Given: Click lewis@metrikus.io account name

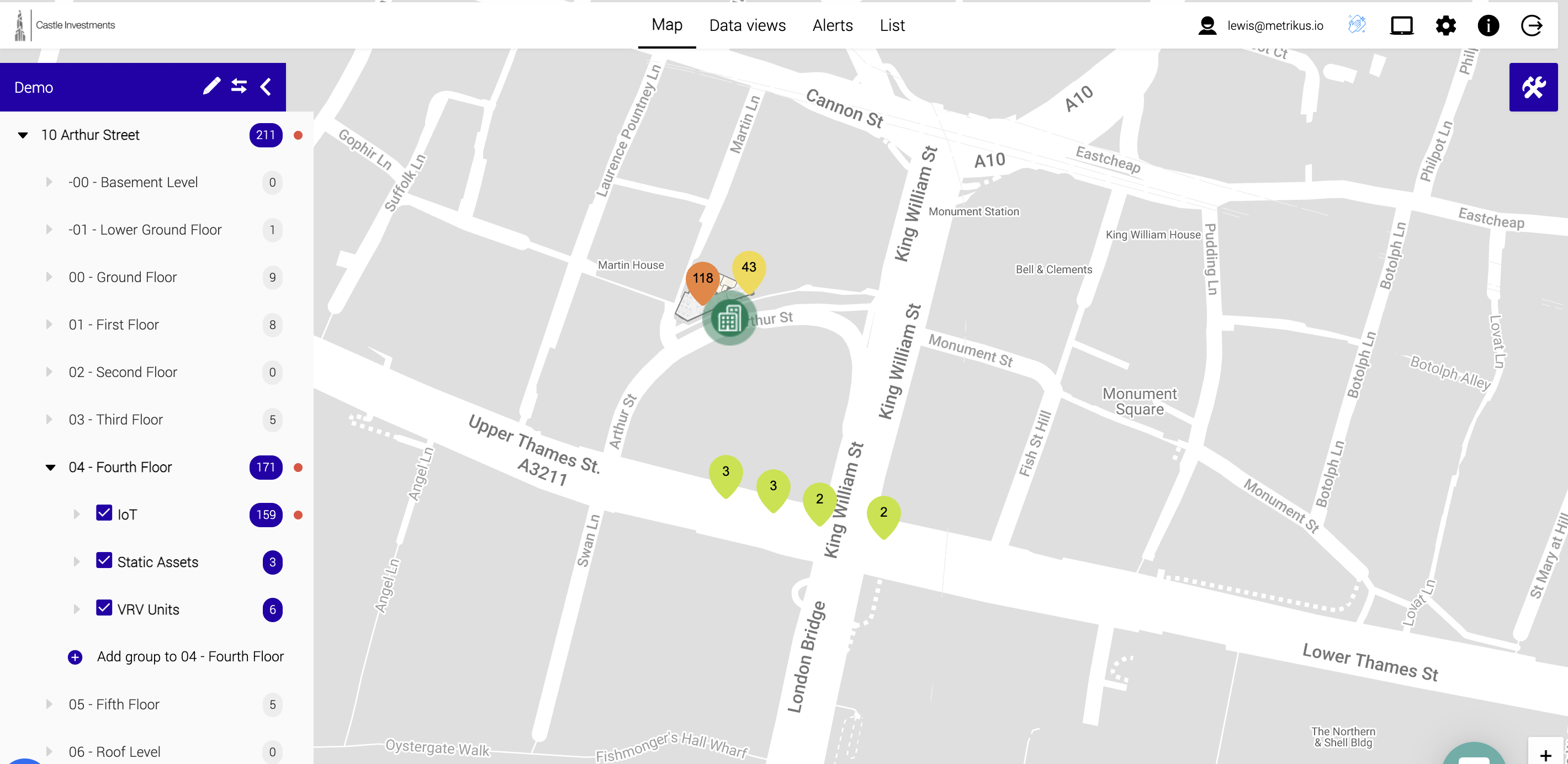Looking at the screenshot, I should click(1275, 25).
